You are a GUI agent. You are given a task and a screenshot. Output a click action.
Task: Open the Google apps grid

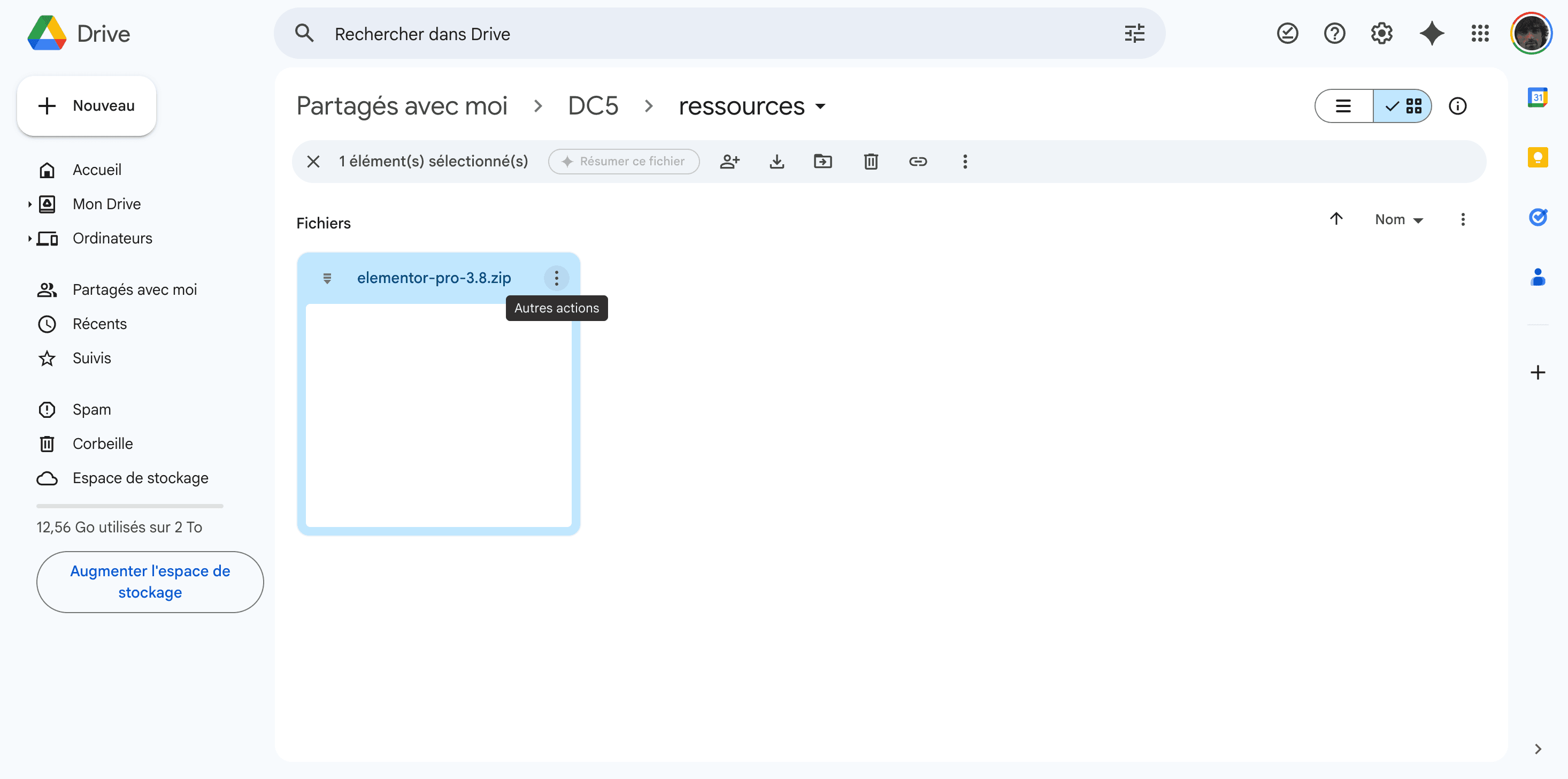pyautogui.click(x=1480, y=34)
